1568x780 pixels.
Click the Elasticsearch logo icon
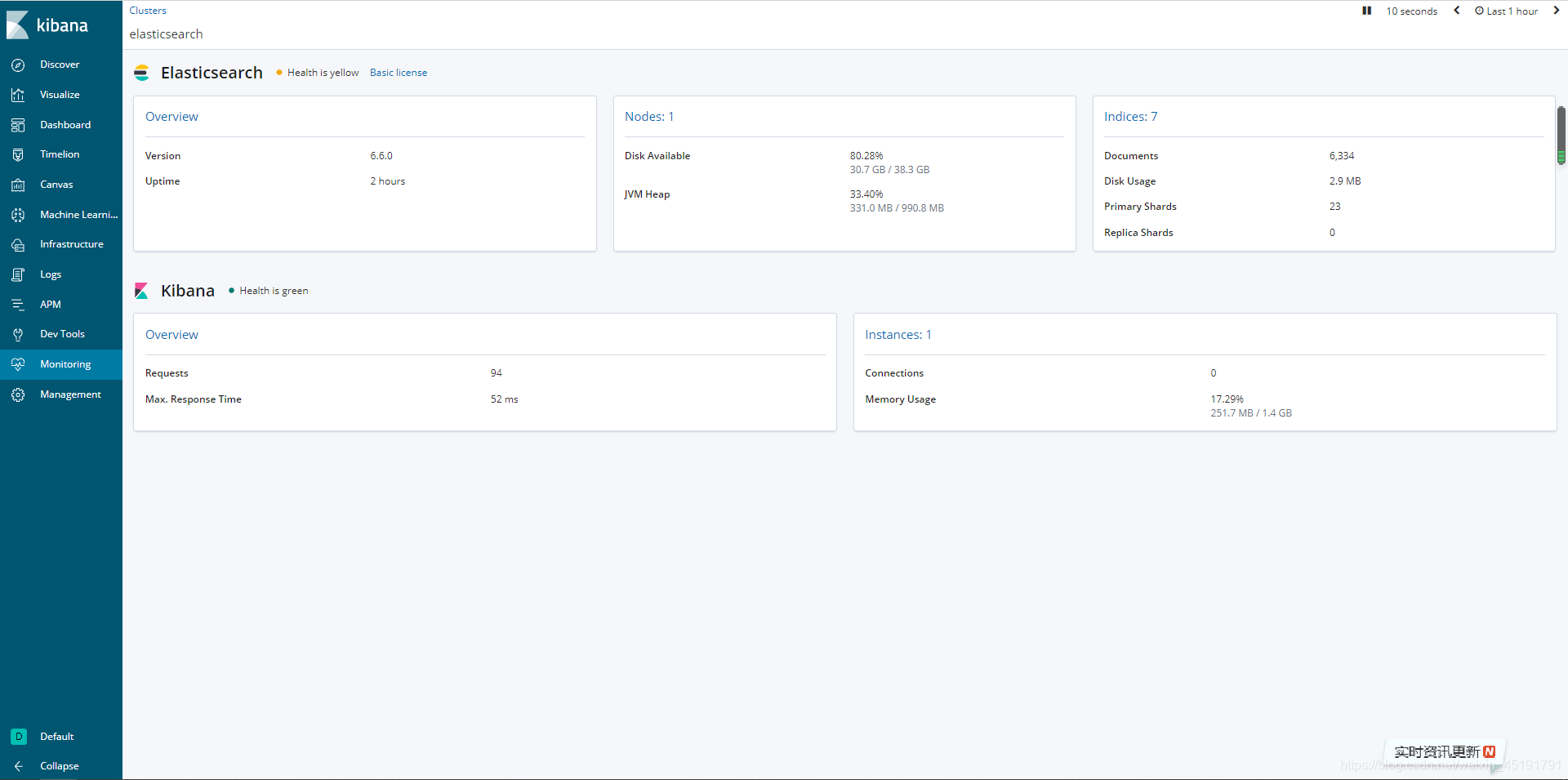click(x=141, y=73)
